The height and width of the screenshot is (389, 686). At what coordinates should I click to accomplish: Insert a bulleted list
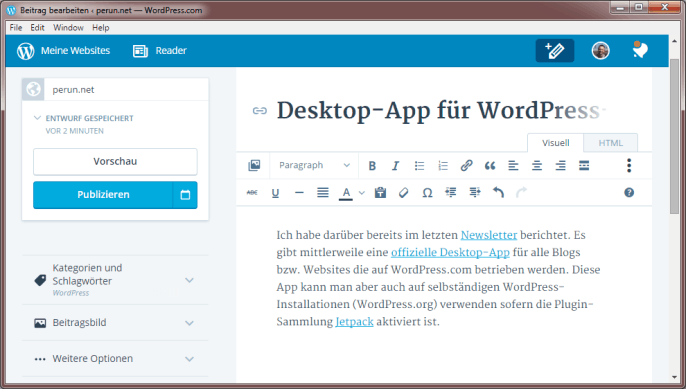pyautogui.click(x=419, y=166)
